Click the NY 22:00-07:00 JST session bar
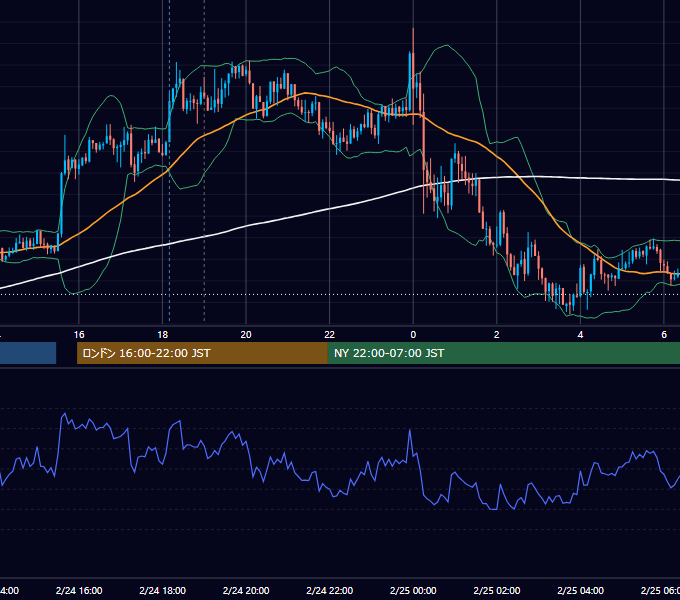 [503, 353]
